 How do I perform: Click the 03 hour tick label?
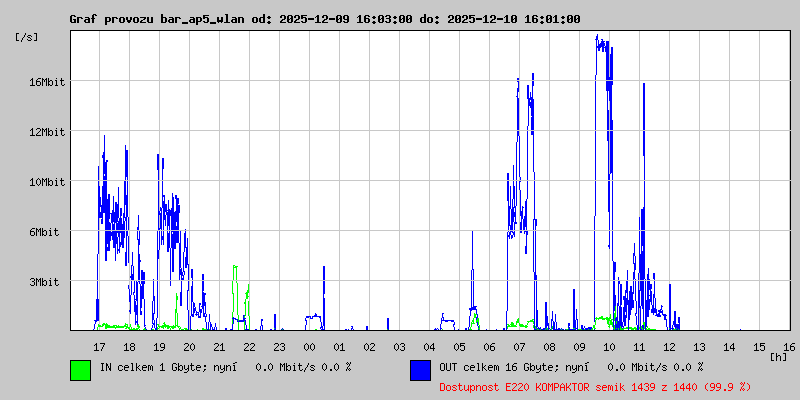point(399,347)
